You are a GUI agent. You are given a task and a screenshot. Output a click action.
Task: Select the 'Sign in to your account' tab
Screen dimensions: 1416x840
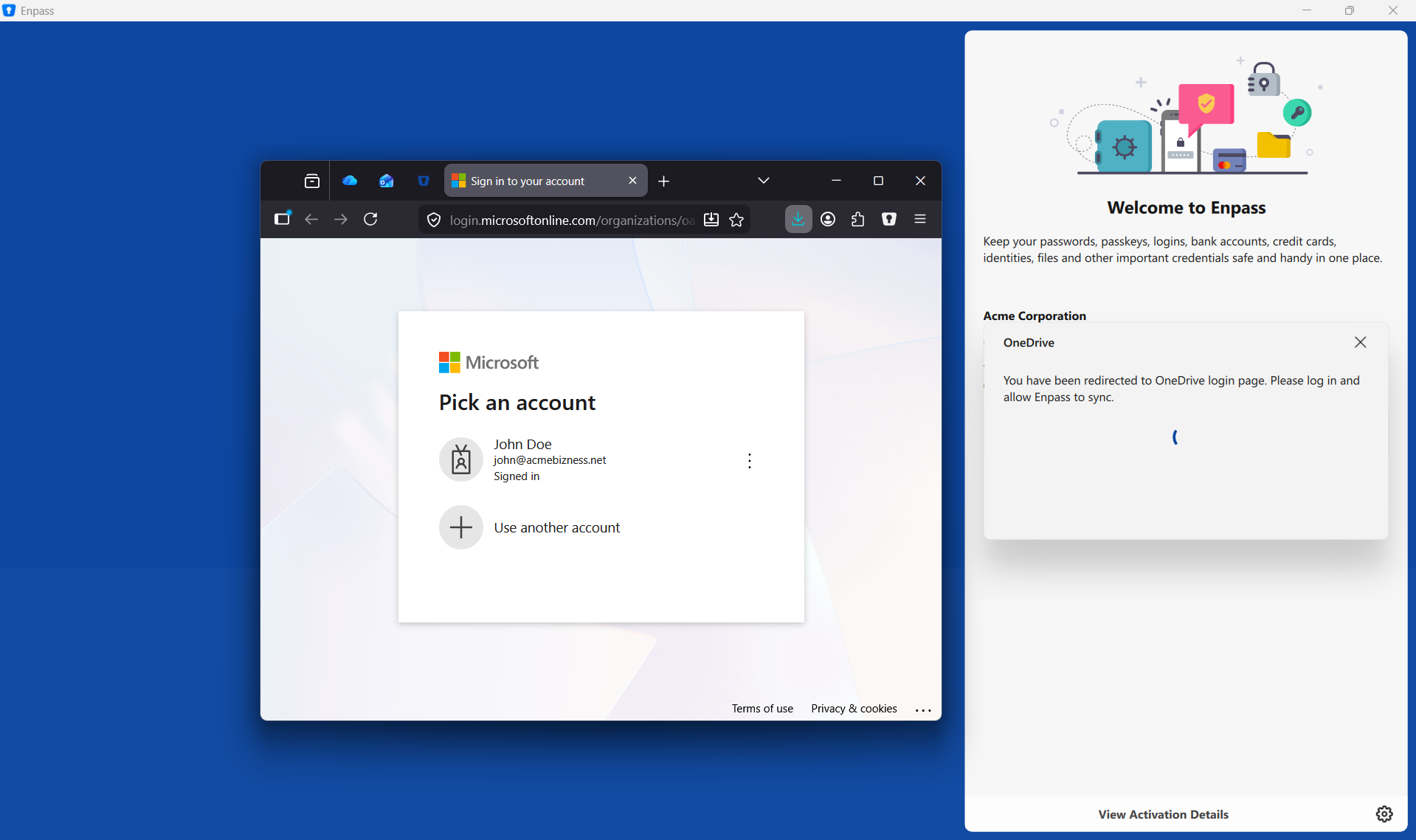[x=546, y=181]
